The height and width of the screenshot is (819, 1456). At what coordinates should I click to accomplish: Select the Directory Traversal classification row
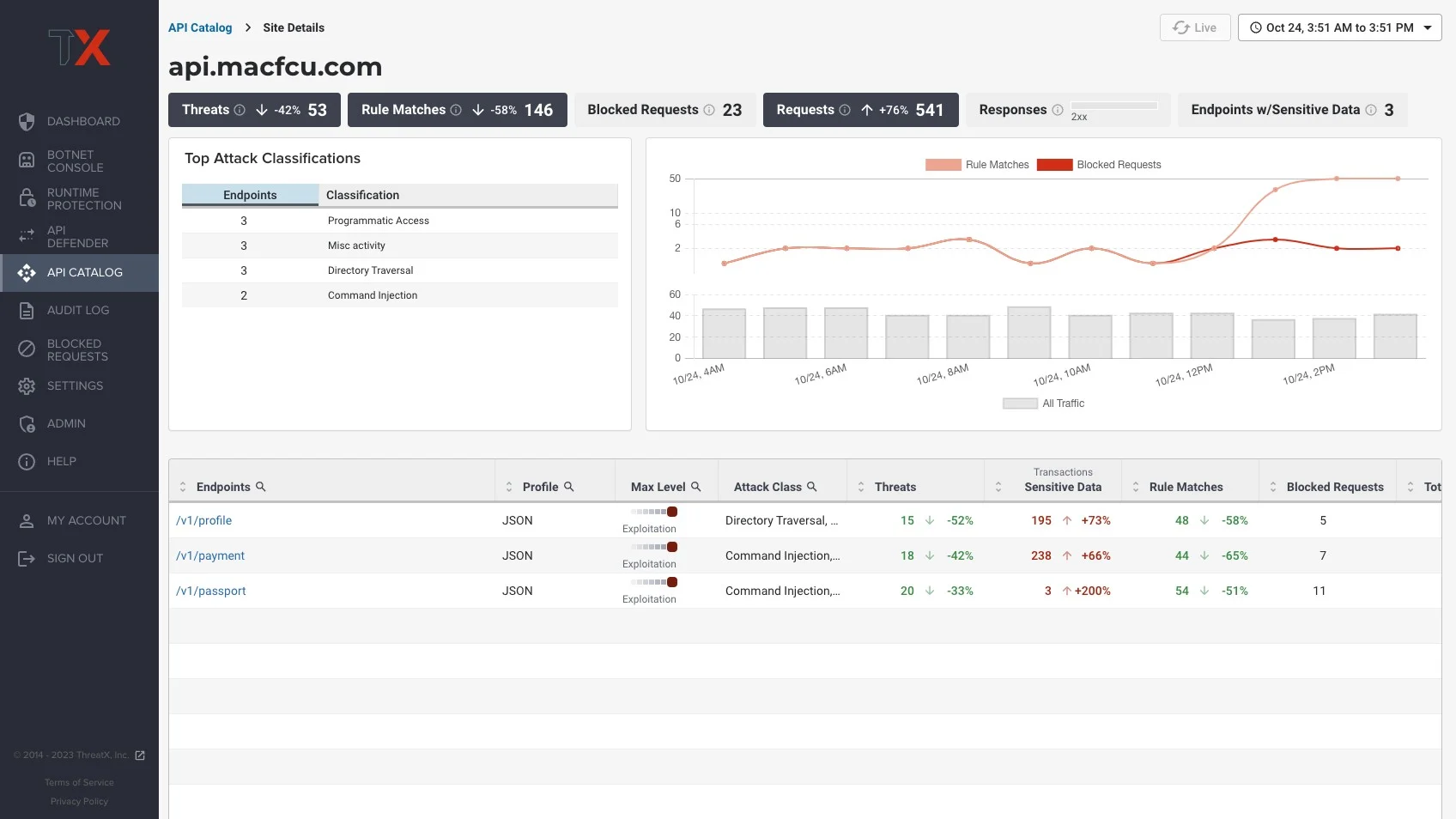point(400,270)
